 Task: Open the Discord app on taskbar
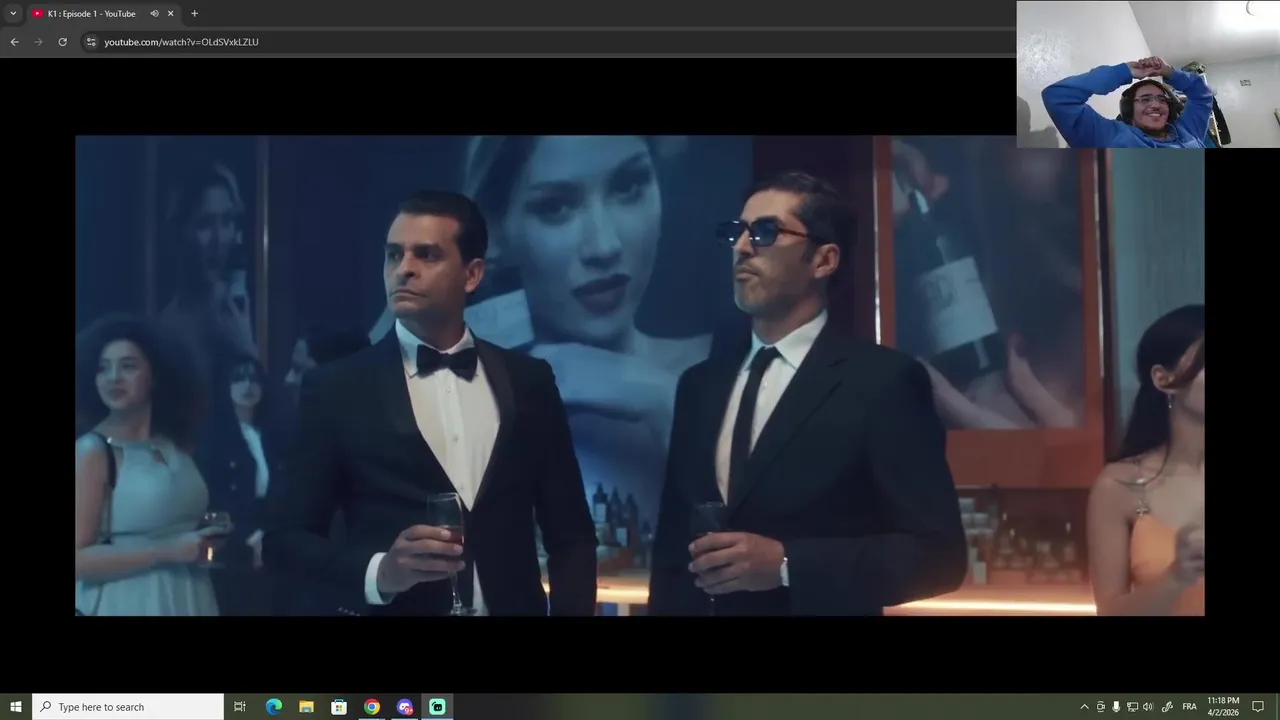pyautogui.click(x=404, y=707)
